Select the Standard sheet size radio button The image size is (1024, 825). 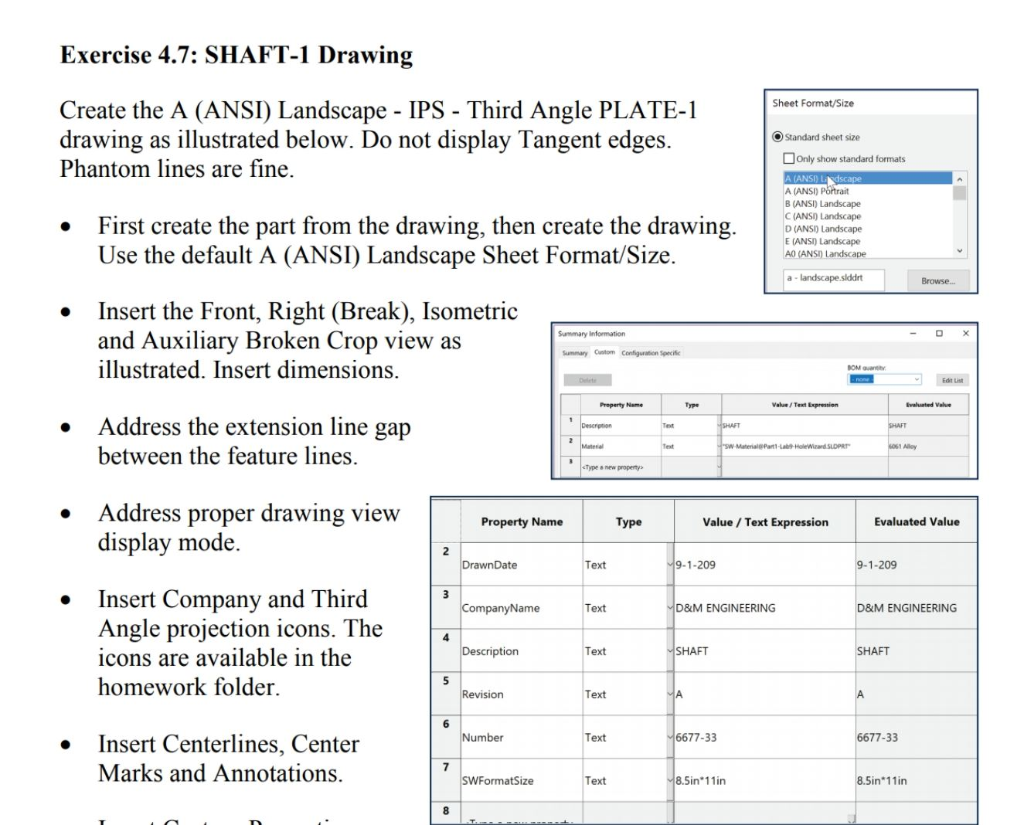tap(777, 137)
